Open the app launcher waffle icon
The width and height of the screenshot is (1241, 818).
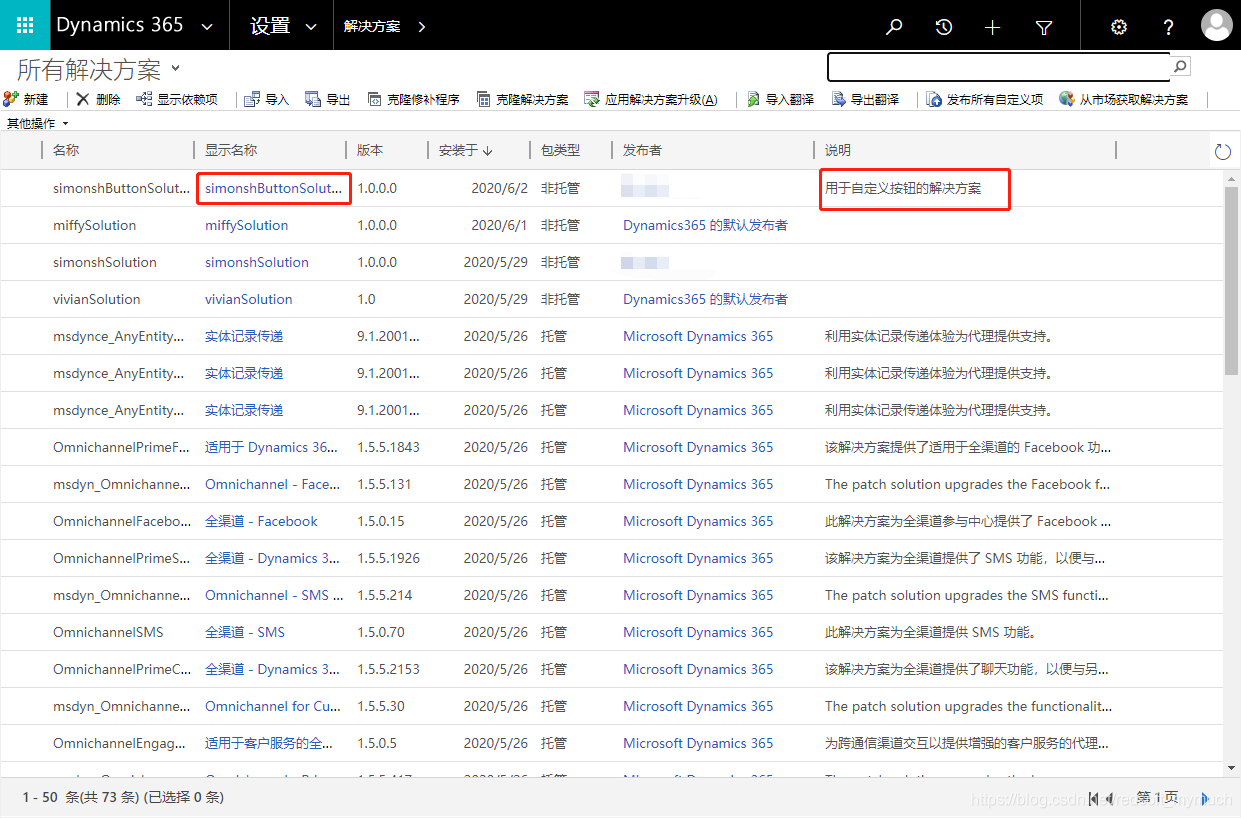[x=25, y=25]
